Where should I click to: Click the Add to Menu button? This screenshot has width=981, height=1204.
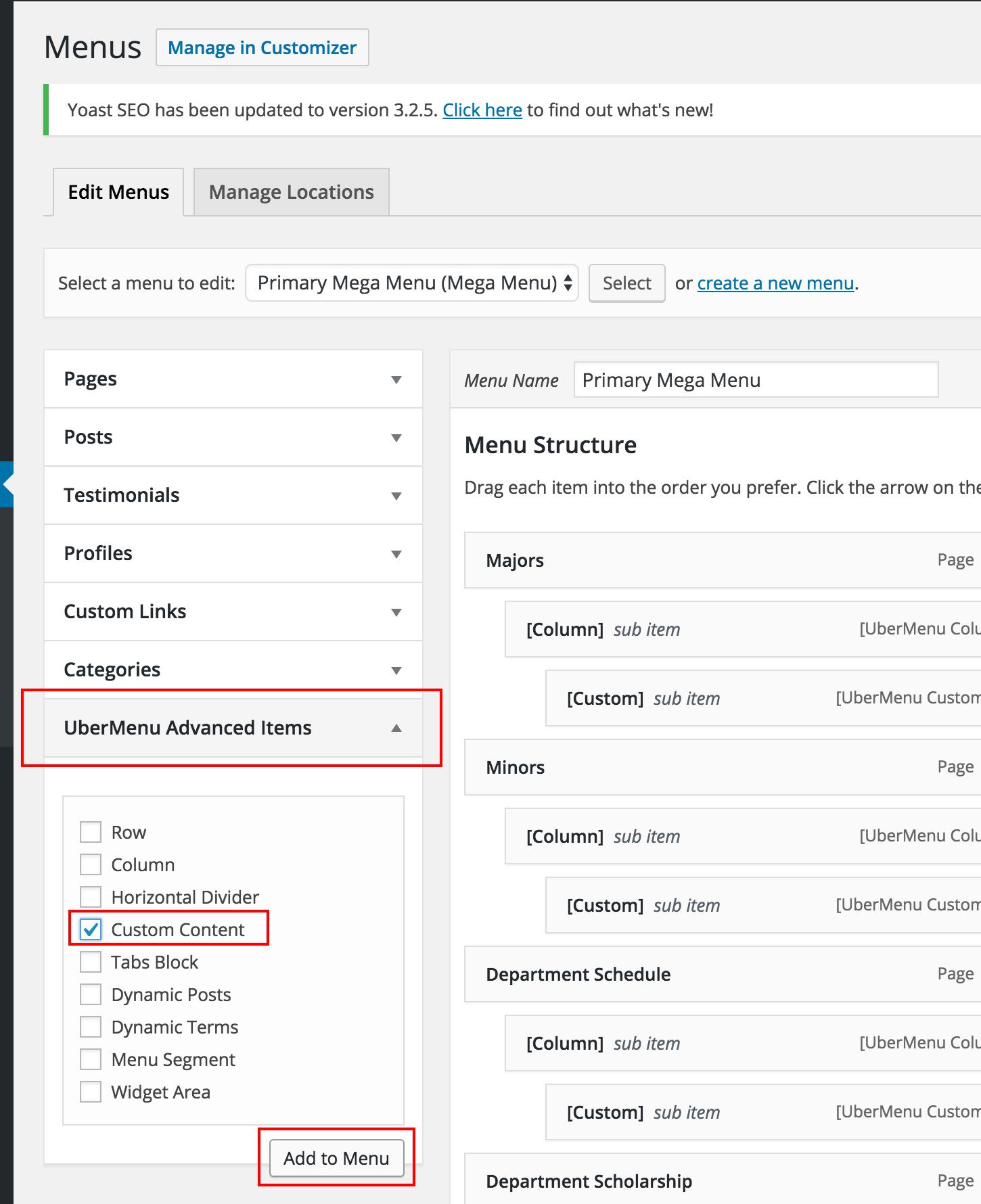pyautogui.click(x=336, y=1158)
